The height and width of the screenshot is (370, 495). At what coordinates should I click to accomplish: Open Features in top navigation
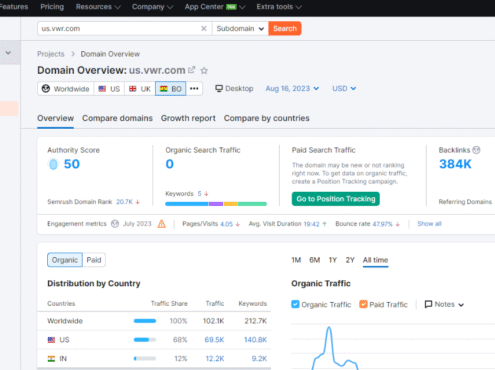14,7
